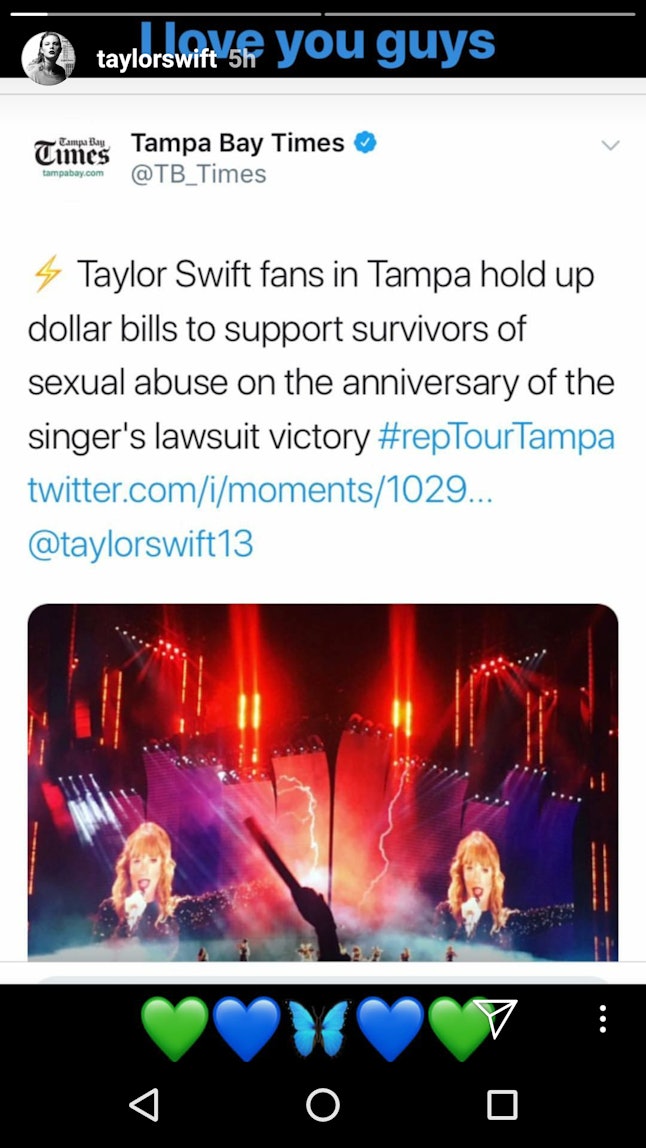Tap the paper plane send icon
Image resolution: width=646 pixels, height=1148 pixels.
pyautogui.click(x=496, y=1018)
